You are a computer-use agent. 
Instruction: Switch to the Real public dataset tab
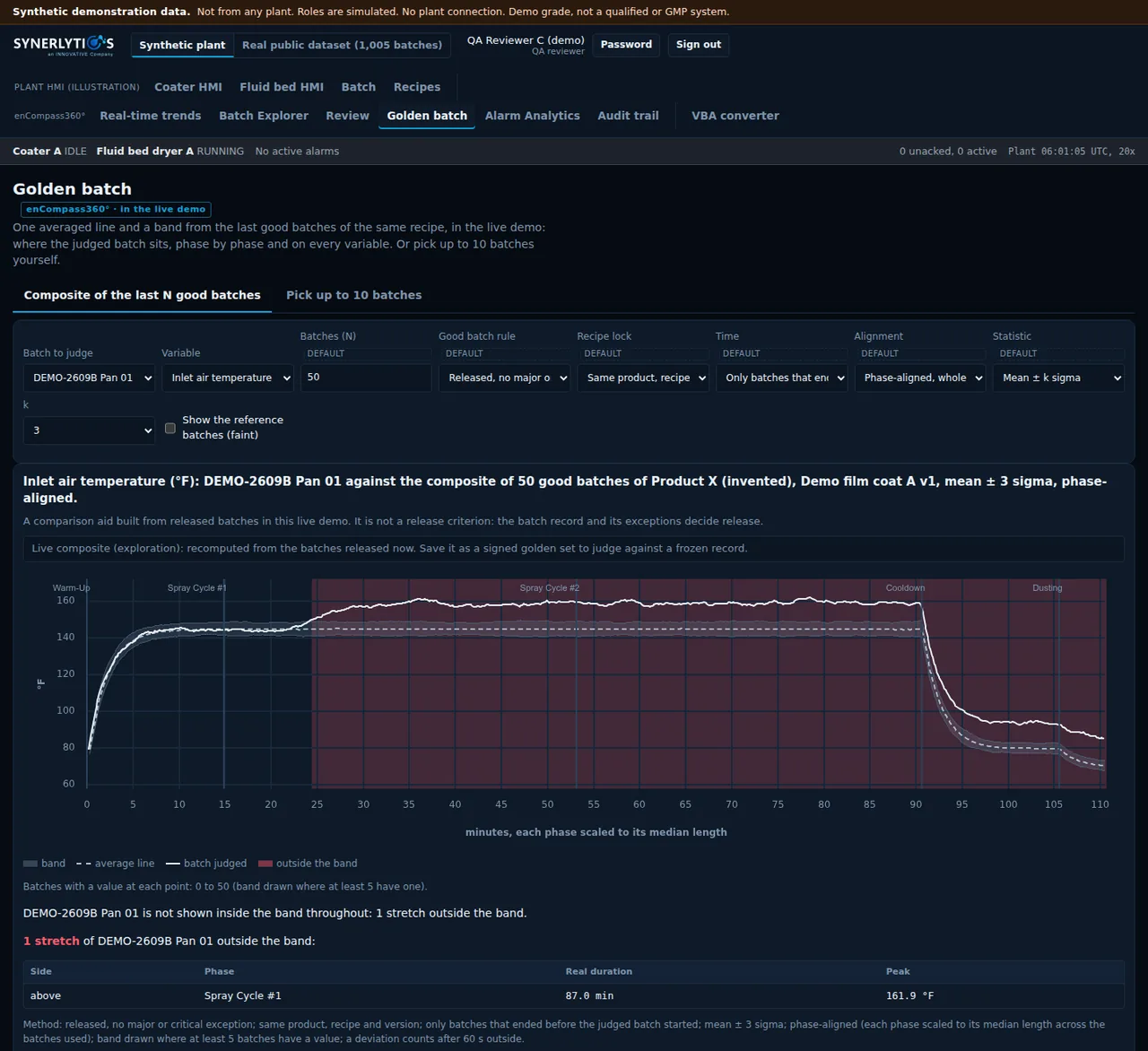pos(342,45)
